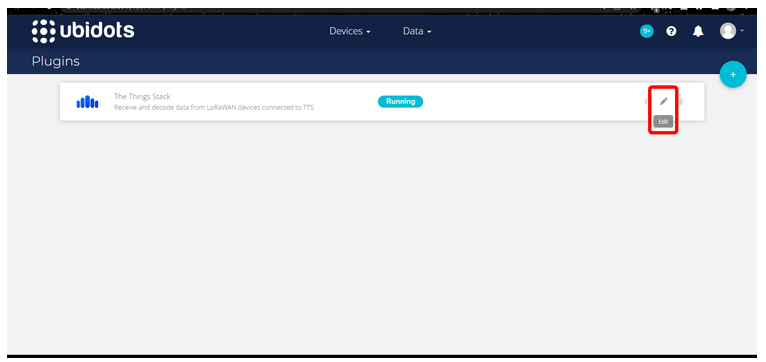This screenshot has width=766, height=362.
Task: Go to home via Ubidots logo
Action: (x=83, y=31)
